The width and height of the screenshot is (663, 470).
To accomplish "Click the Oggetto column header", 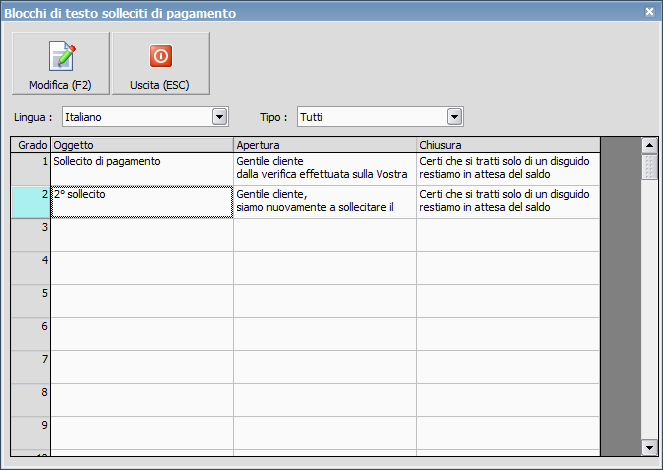I will 141,145.
